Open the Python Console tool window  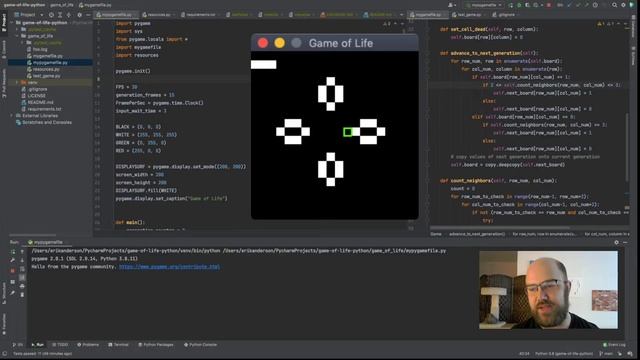coord(200,345)
